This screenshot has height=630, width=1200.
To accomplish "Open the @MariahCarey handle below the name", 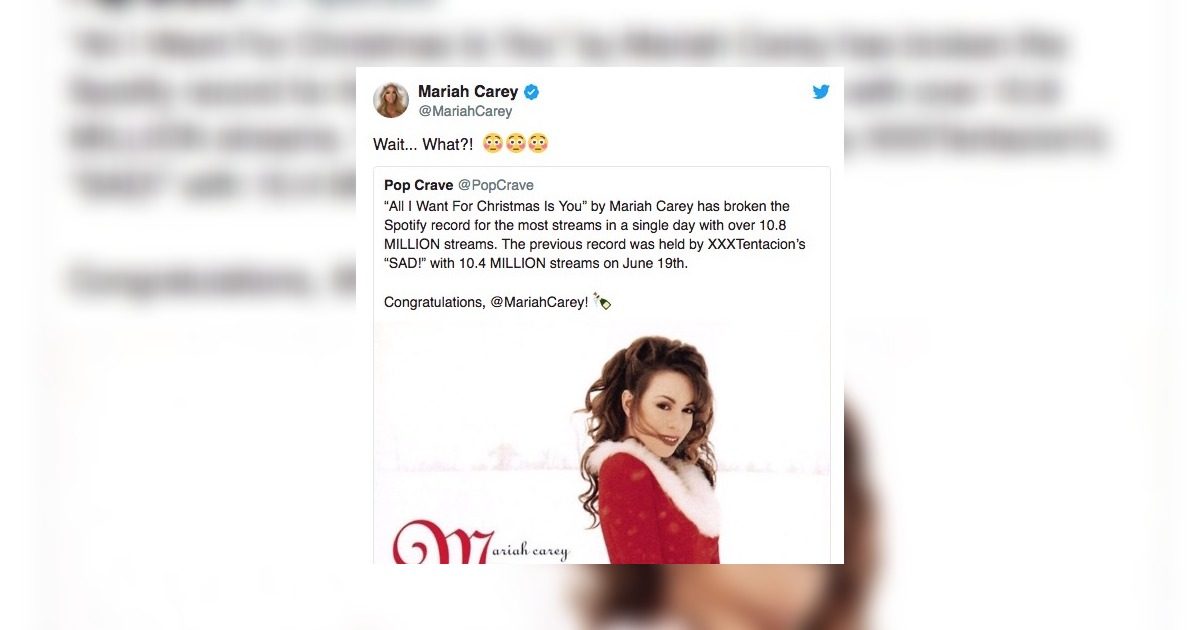I will point(465,111).
